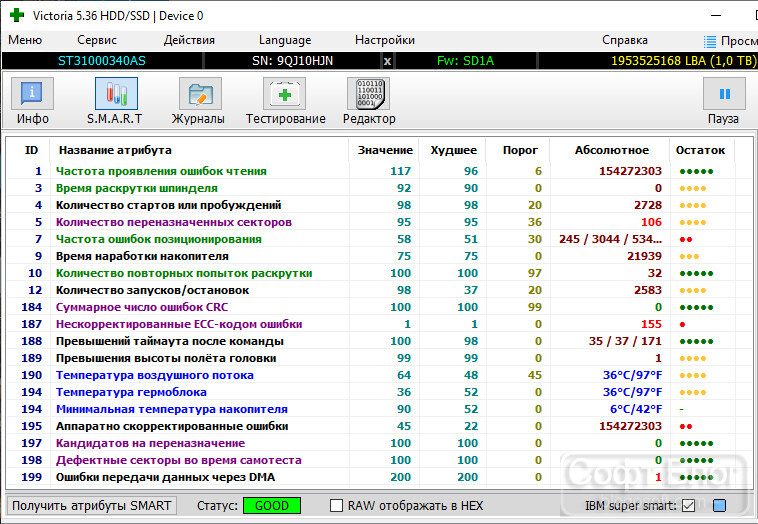
Task: Open the Инфо drive info panel
Action: pyautogui.click(x=32, y=94)
